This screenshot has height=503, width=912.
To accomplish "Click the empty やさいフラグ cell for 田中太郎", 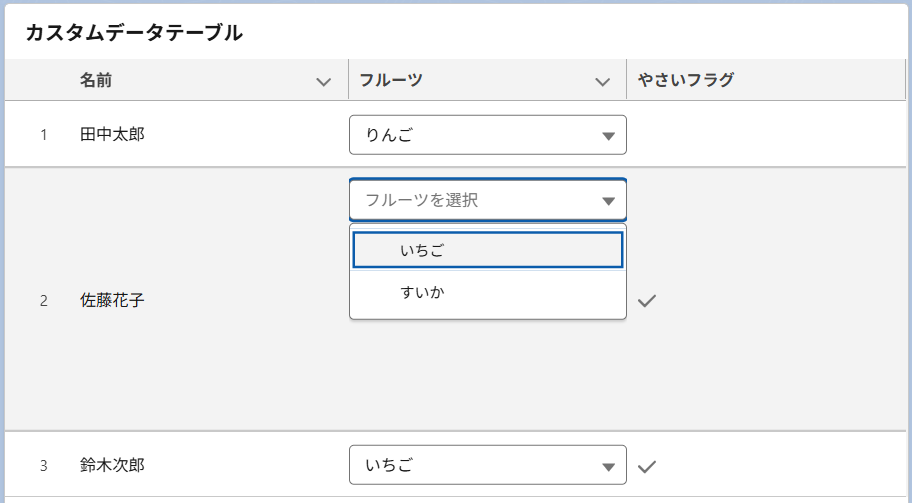I will coord(764,135).
